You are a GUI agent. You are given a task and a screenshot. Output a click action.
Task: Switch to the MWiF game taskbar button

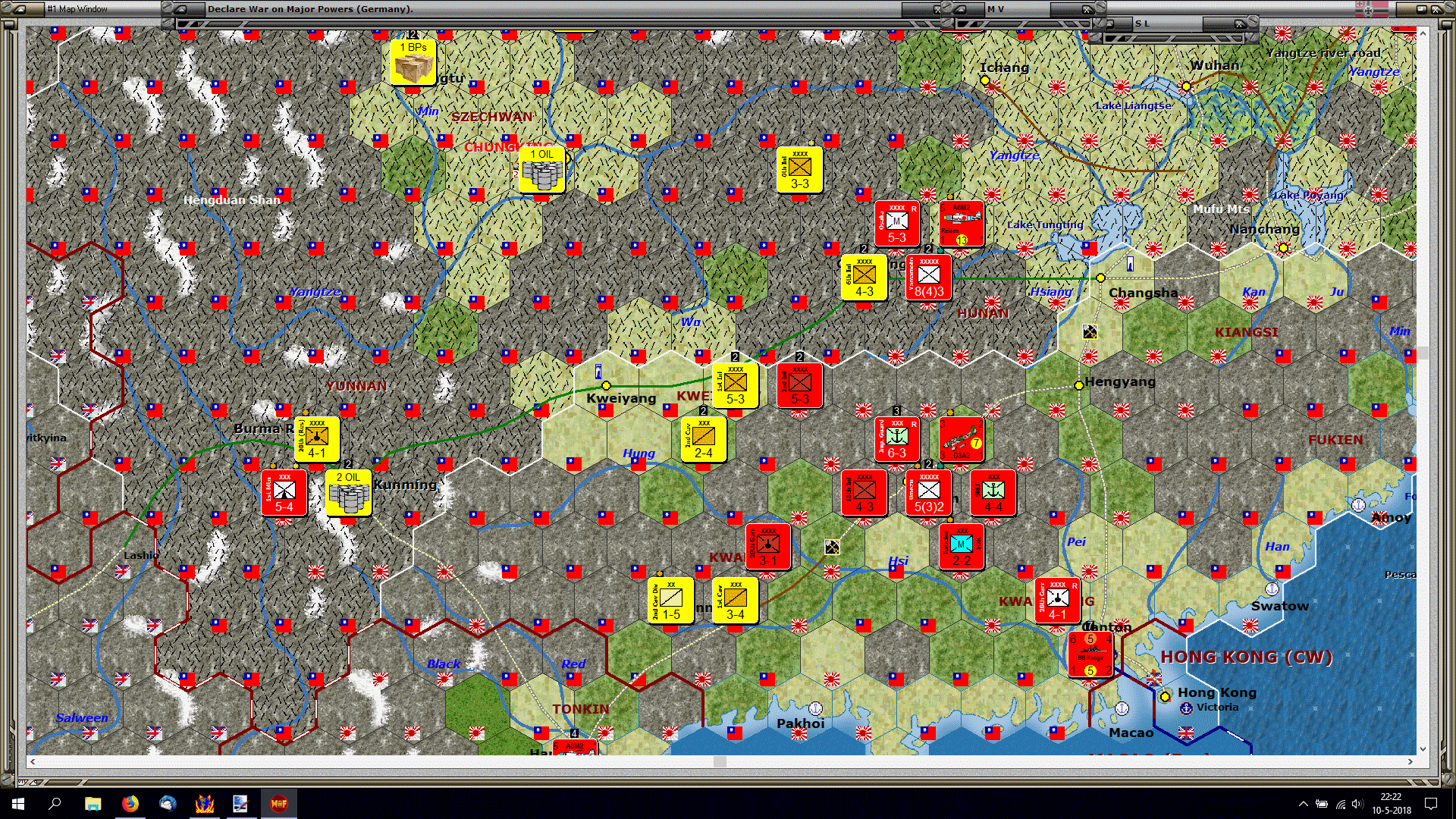coord(278,803)
